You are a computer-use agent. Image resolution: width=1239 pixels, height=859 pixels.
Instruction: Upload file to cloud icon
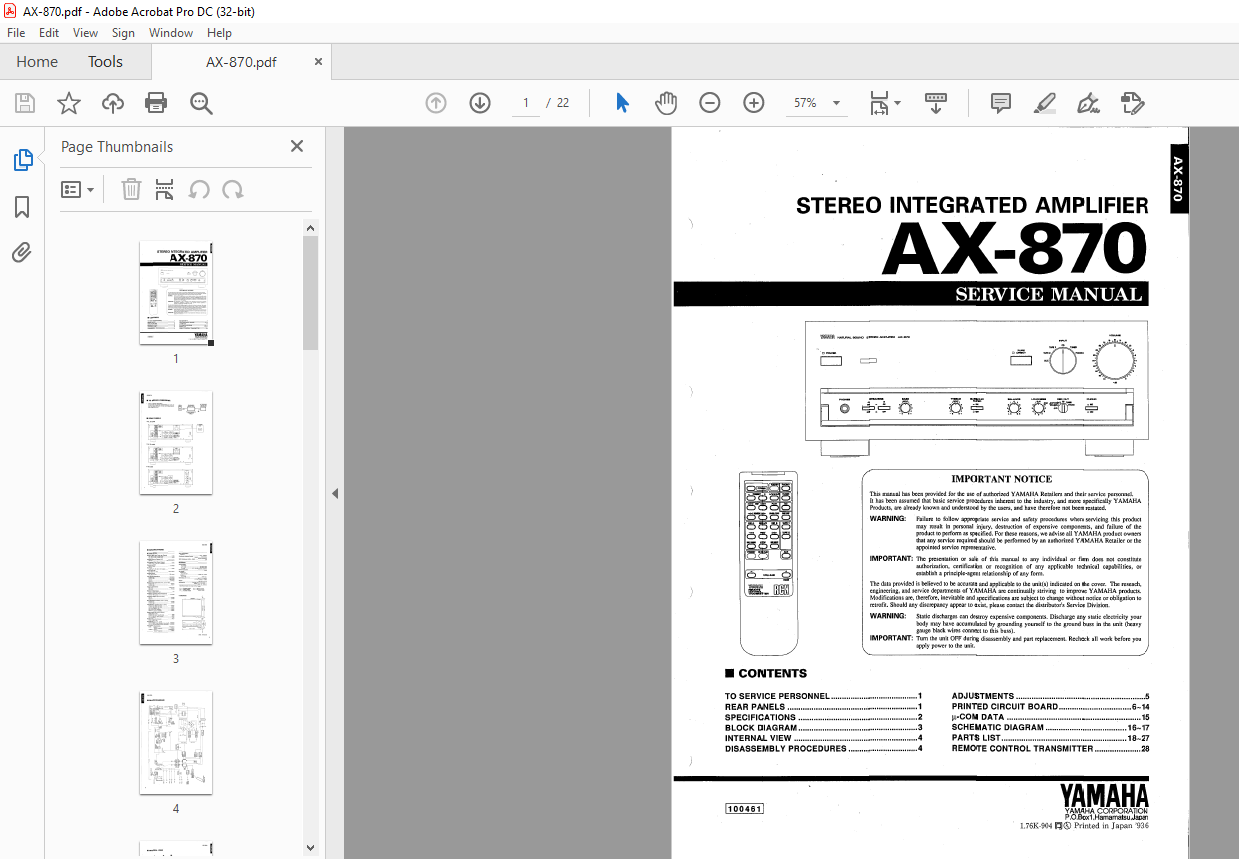(113, 103)
